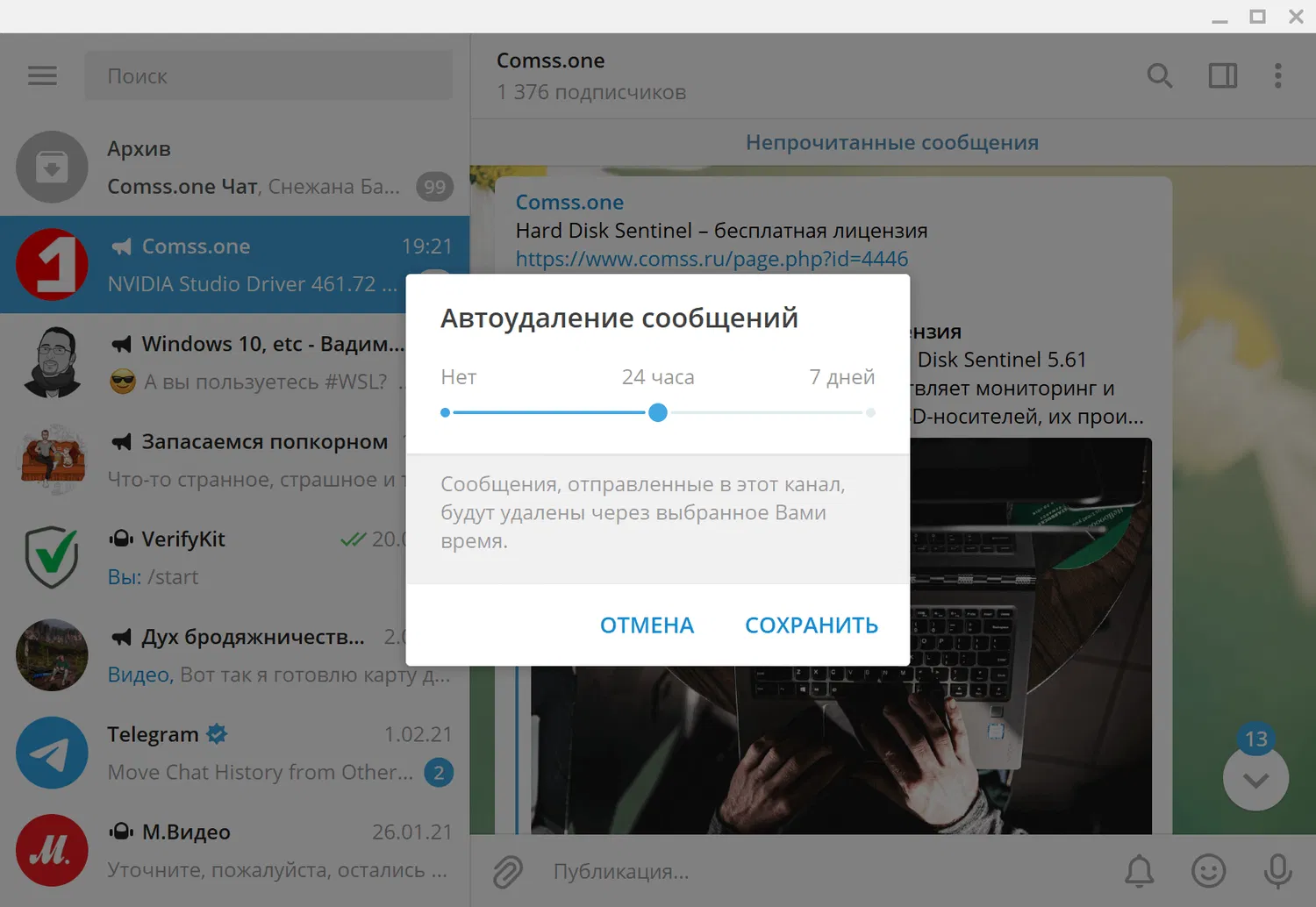
Task: Set auto-delete slider to 7 дней
Action: pos(870,412)
